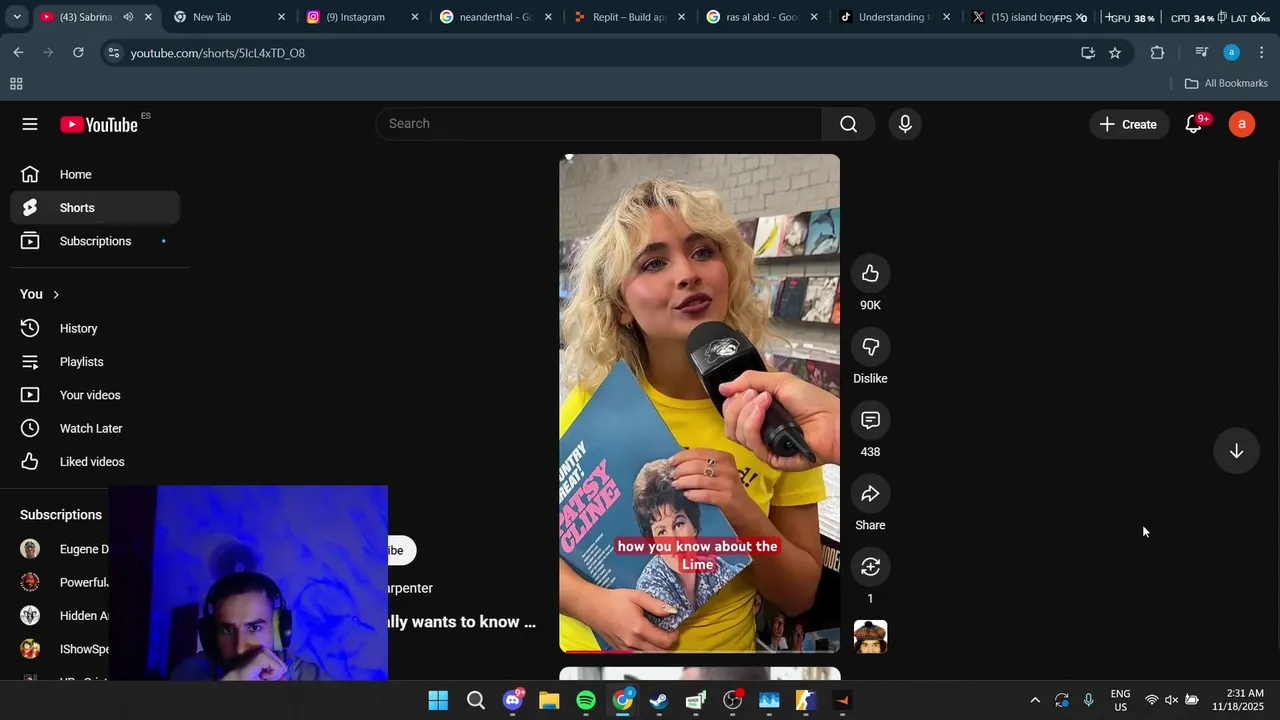The width and height of the screenshot is (1280, 720).
Task: Switch to the TikTok Understanding tab
Action: 895,17
